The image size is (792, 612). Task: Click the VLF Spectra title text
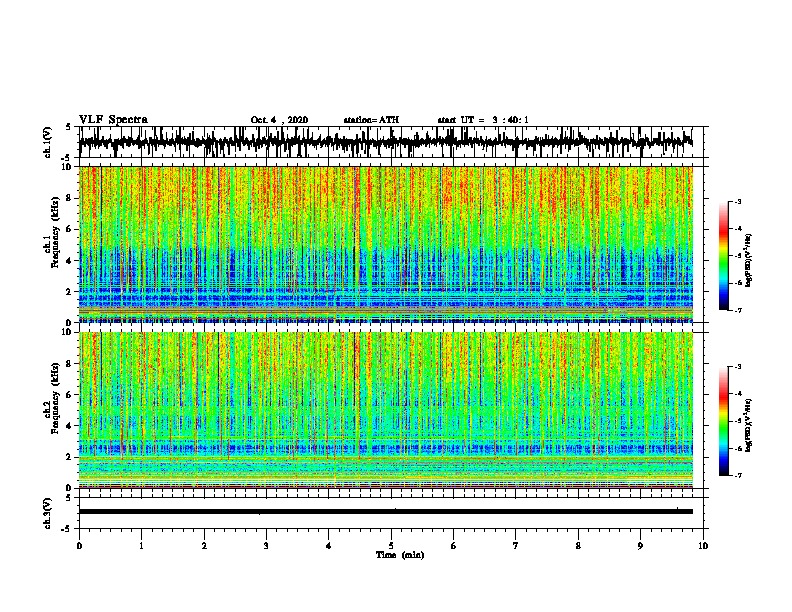coord(113,119)
